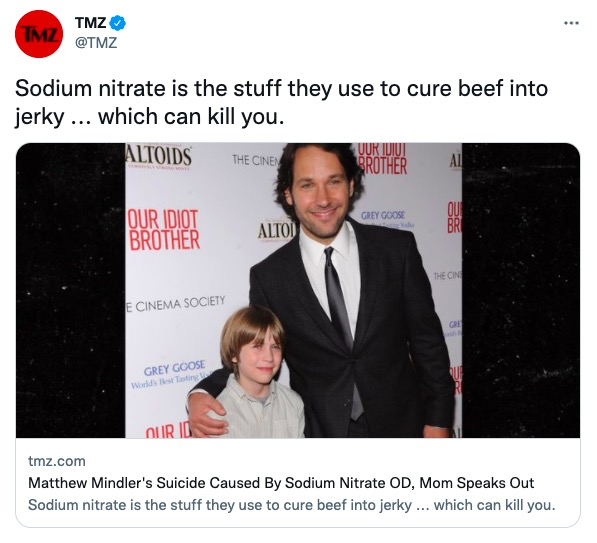The width and height of the screenshot is (597, 543).
Task: Click the TMZ display name
Action: [x=90, y=23]
